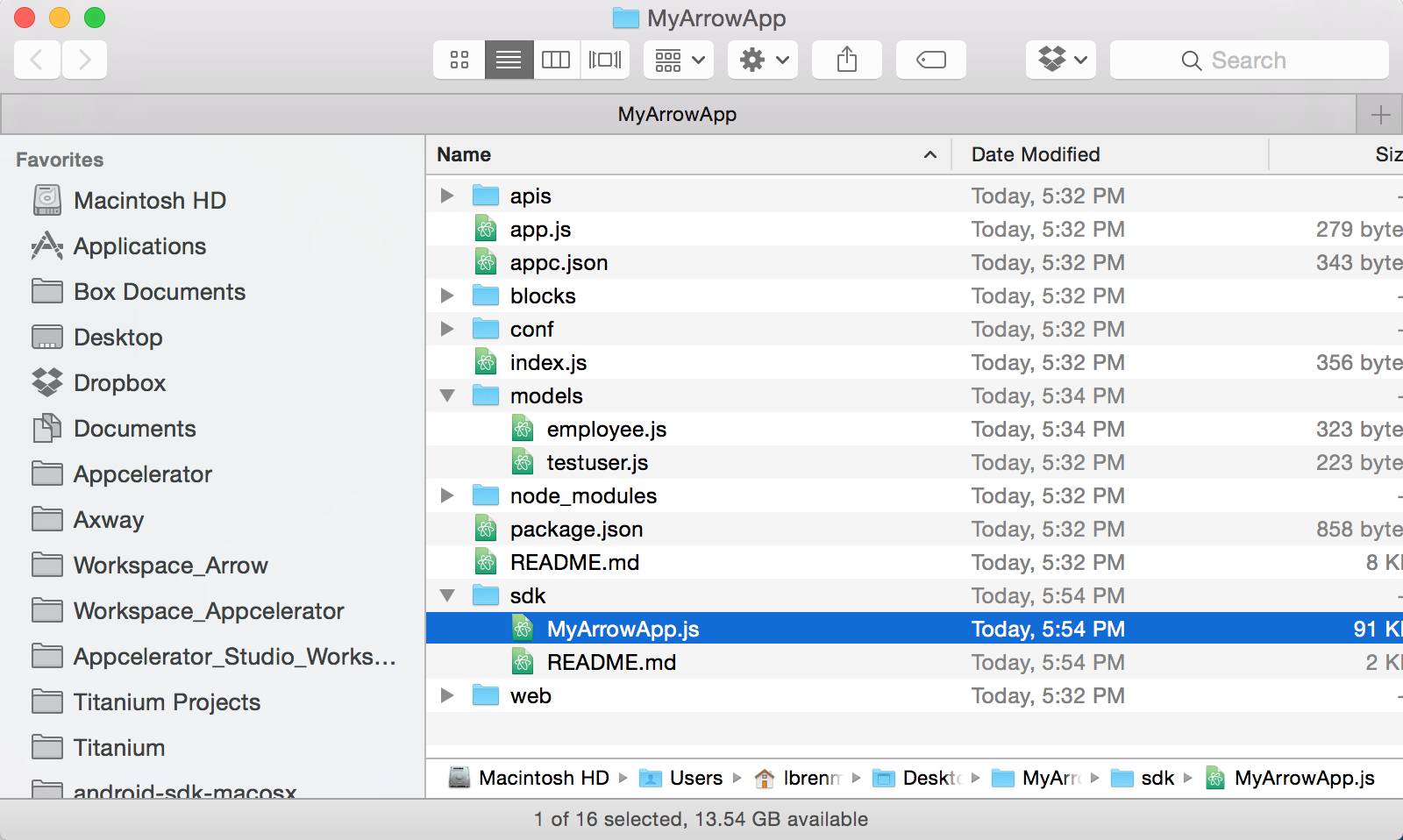This screenshot has width=1403, height=840.
Task: Go back with the left arrow button
Action: click(38, 60)
